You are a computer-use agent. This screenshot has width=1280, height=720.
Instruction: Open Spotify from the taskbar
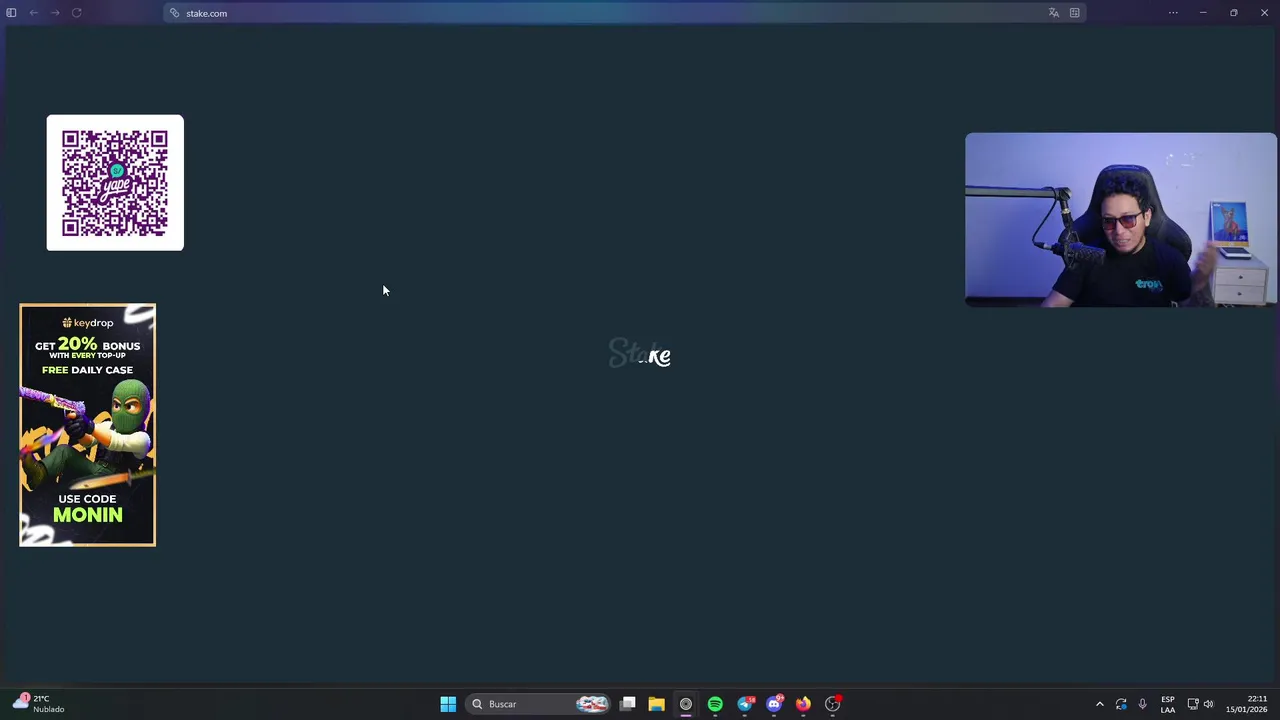pyautogui.click(x=715, y=704)
